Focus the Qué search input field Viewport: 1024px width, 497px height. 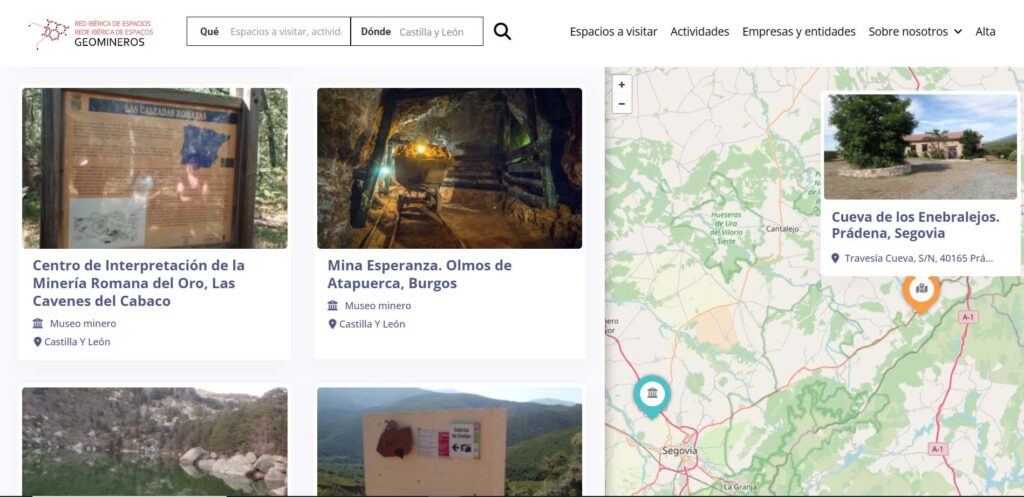(x=268, y=31)
